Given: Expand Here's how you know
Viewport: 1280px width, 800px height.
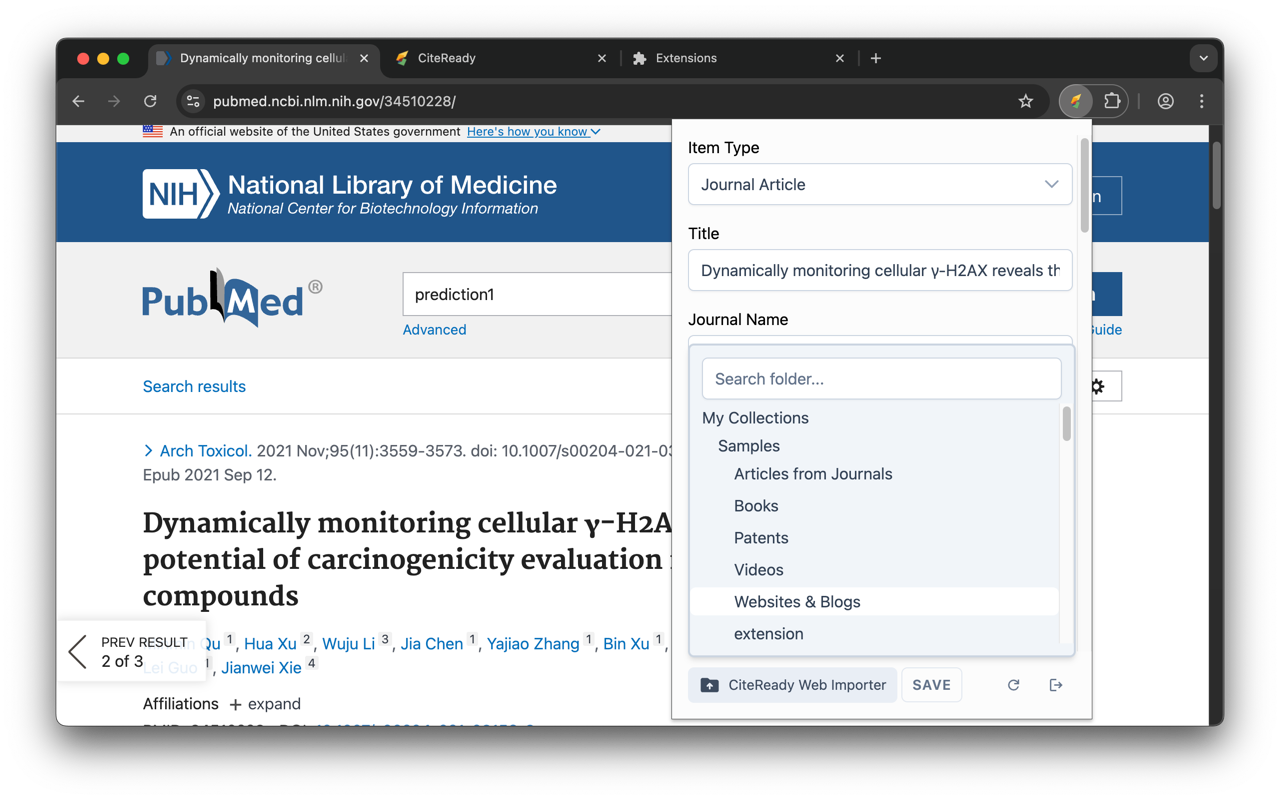Looking at the screenshot, I should tap(534, 131).
